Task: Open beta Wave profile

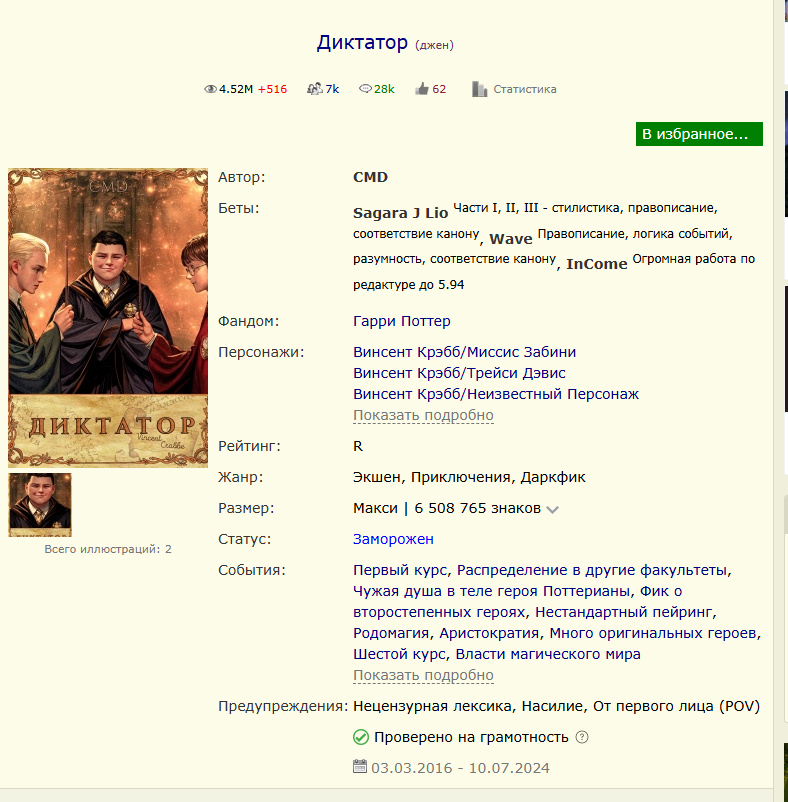Action: [x=511, y=239]
